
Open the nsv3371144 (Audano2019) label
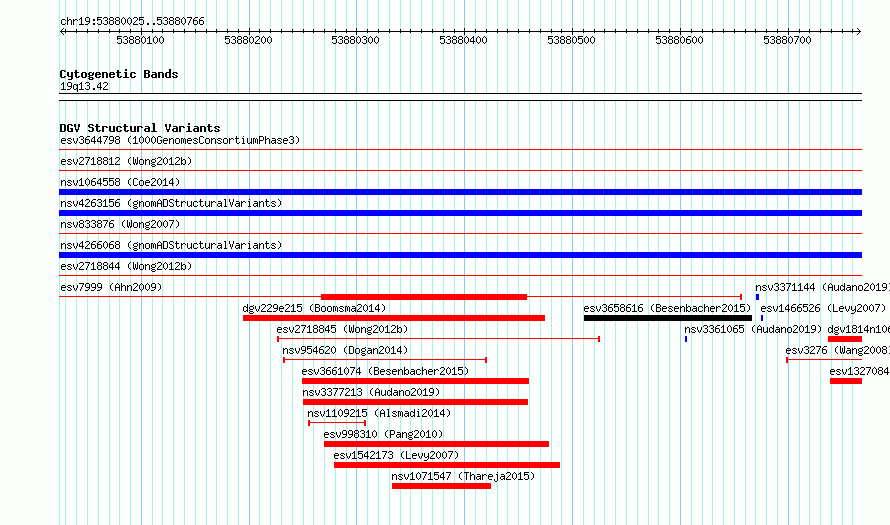pos(822,287)
